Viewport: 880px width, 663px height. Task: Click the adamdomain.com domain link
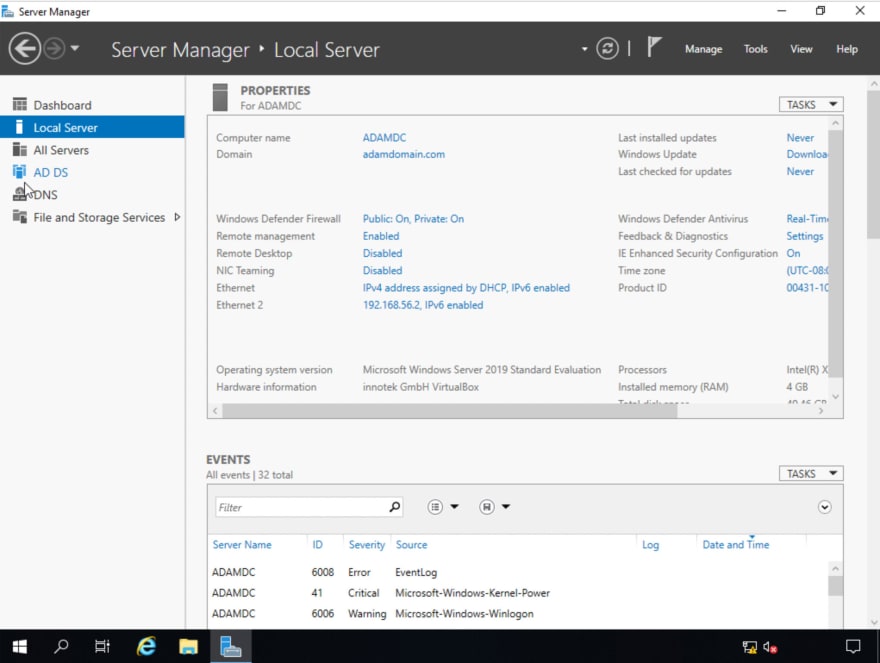(x=404, y=154)
